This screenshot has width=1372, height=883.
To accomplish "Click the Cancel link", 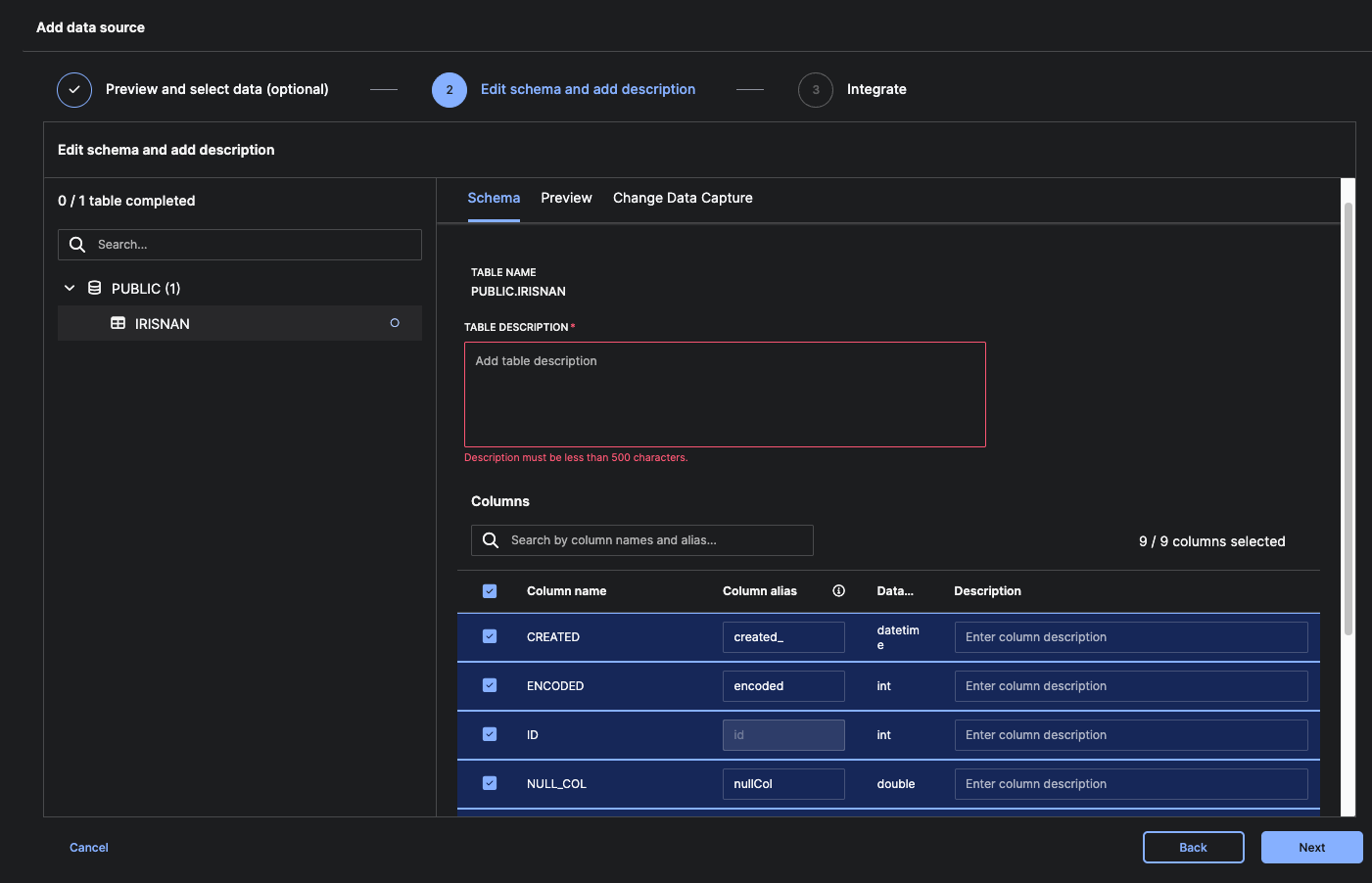I will click(89, 848).
